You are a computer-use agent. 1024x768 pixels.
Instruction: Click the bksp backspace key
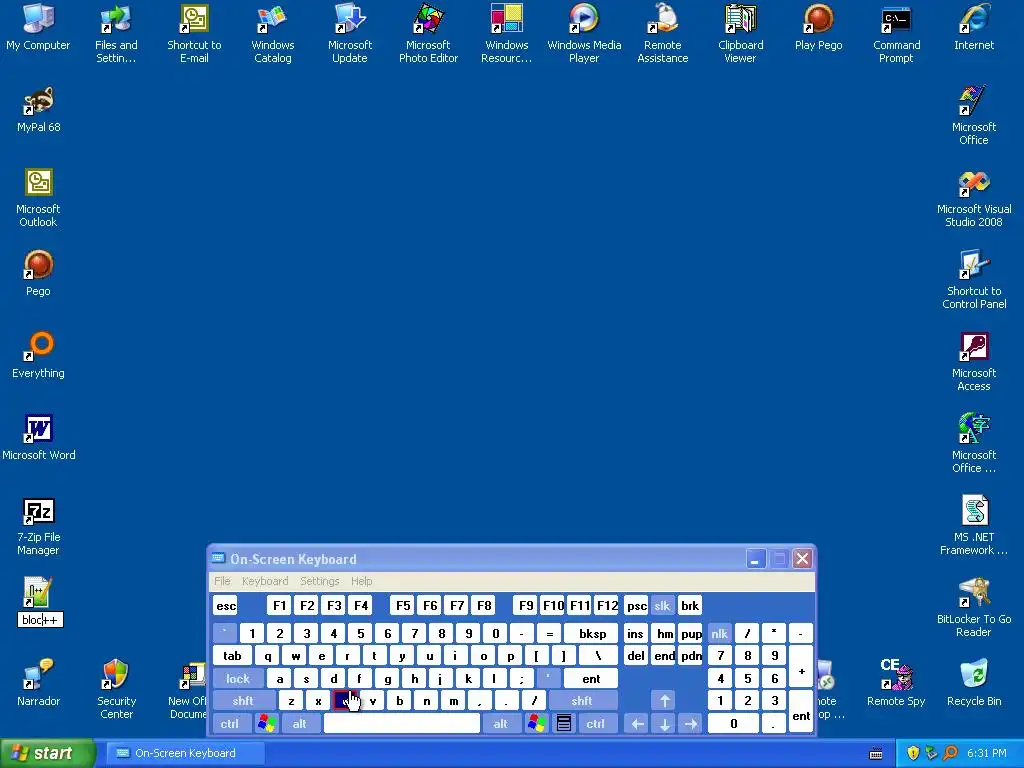[x=592, y=633]
